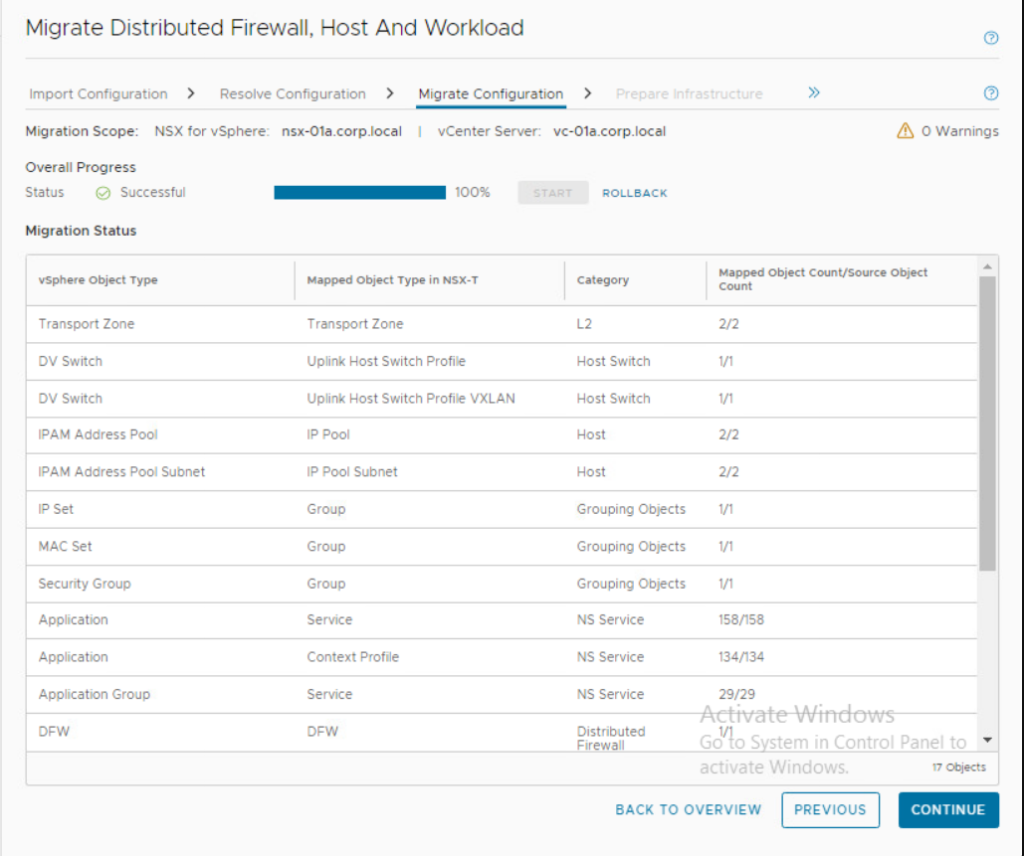Click the help icon beside the wizard steps

click(x=991, y=93)
